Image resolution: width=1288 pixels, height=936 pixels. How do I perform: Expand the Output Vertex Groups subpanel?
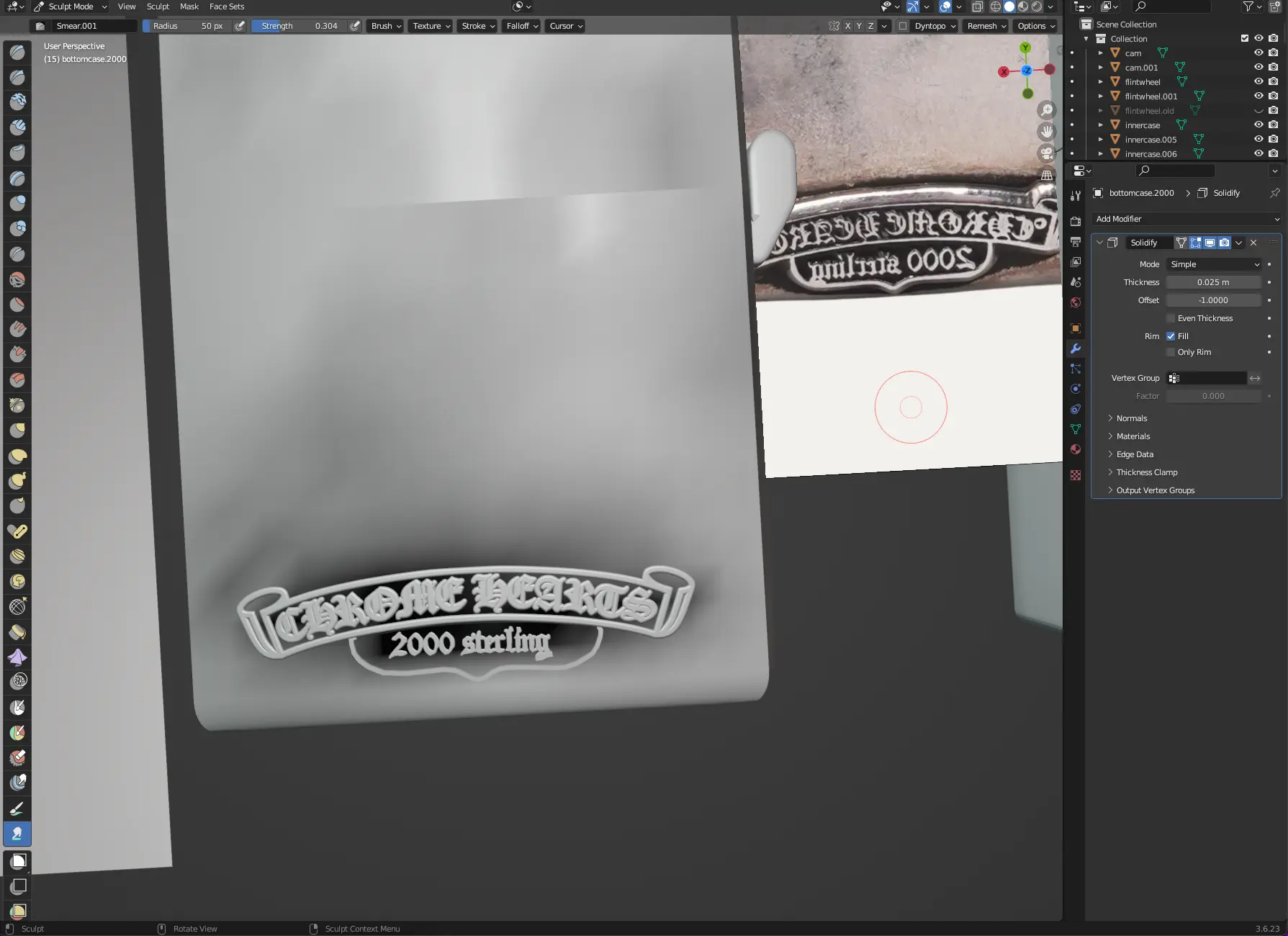[x=1155, y=490]
